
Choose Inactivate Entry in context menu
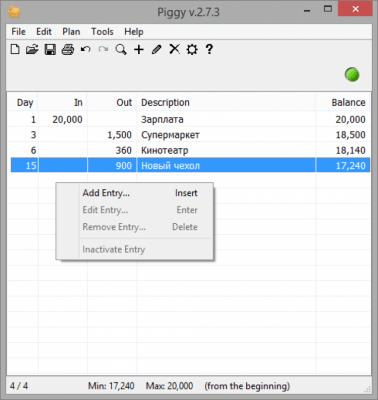click(x=135, y=250)
